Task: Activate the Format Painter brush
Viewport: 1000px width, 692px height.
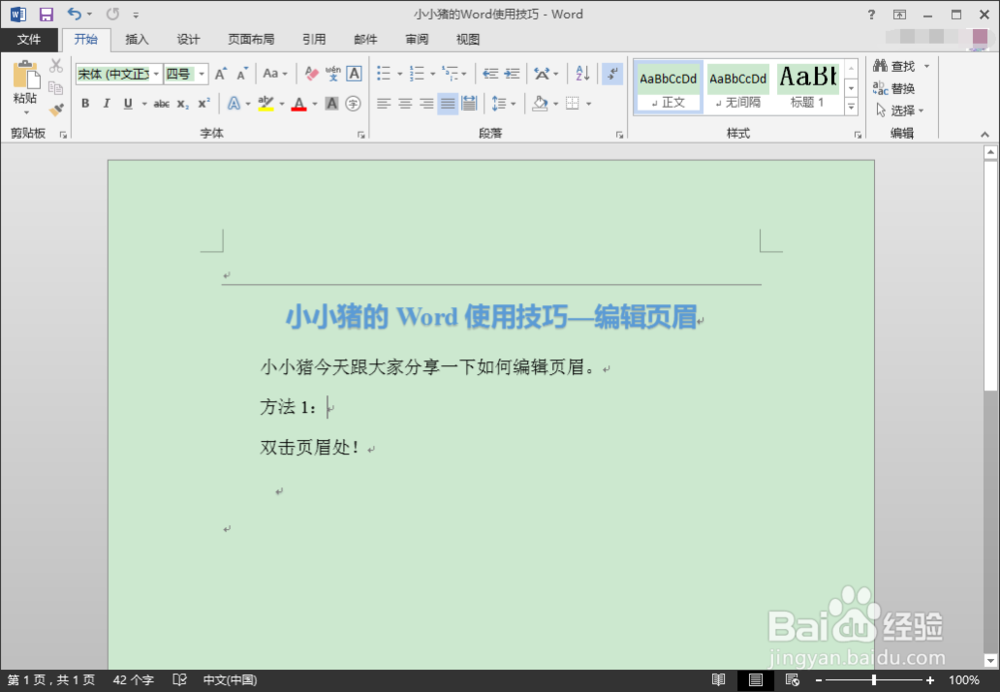Action: tap(56, 110)
